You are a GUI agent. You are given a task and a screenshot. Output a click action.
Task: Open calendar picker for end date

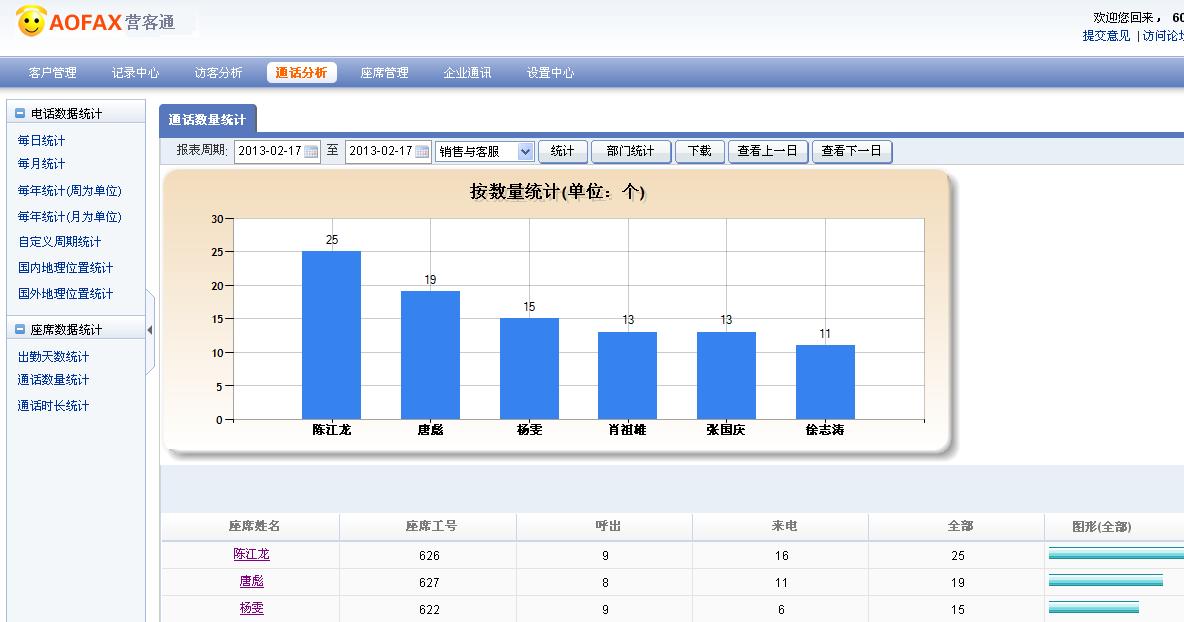tap(422, 152)
